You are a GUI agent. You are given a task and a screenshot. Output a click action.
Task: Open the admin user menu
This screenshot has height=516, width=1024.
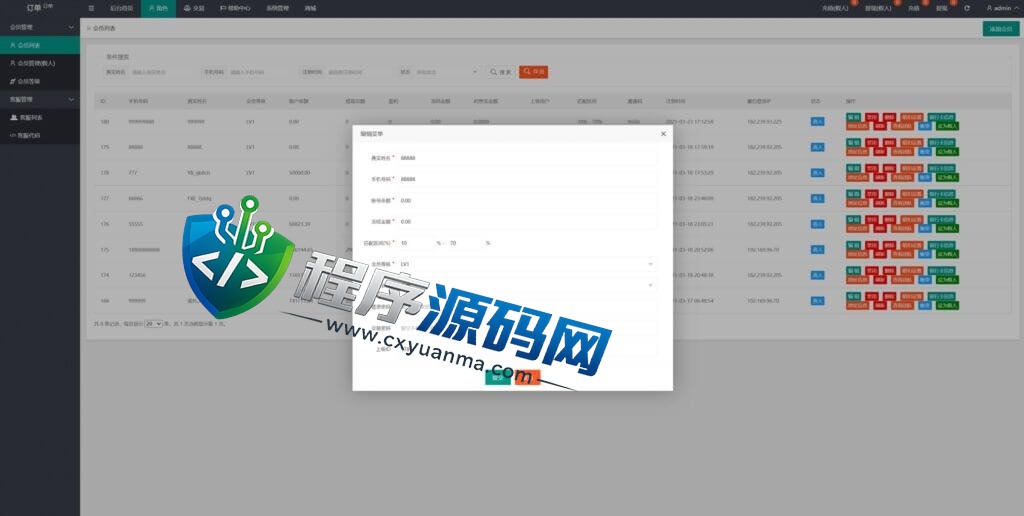(1002, 8)
